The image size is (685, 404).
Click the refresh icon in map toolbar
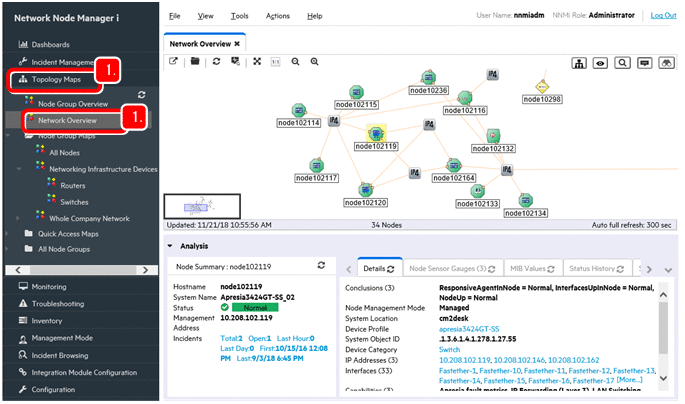(x=217, y=62)
